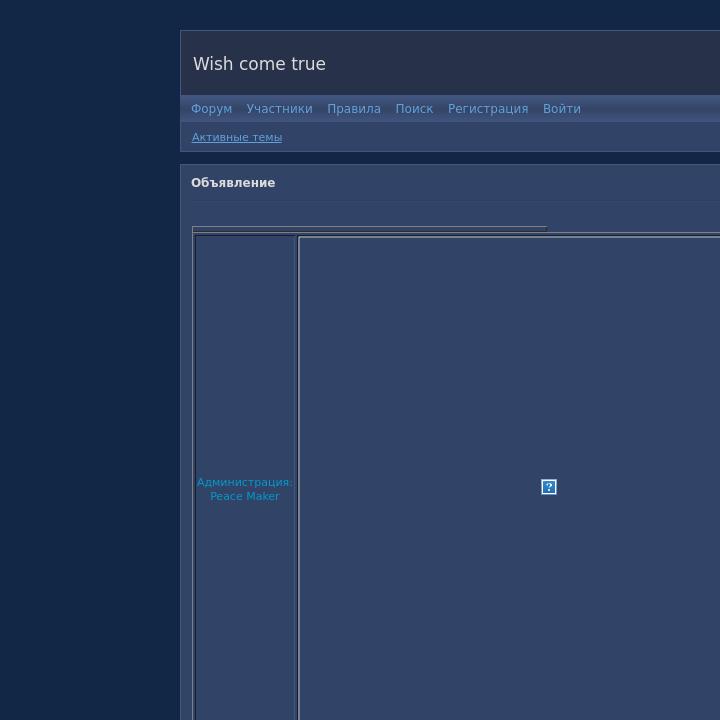Click the Администрация: label
Screen dimensions: 720x720
[x=244, y=482]
